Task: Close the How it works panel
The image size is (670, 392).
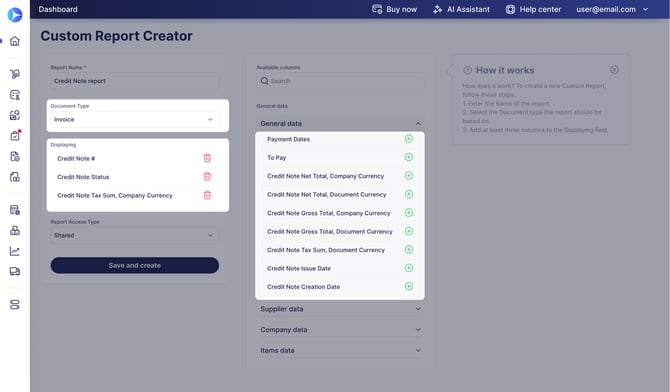Action: tap(614, 70)
